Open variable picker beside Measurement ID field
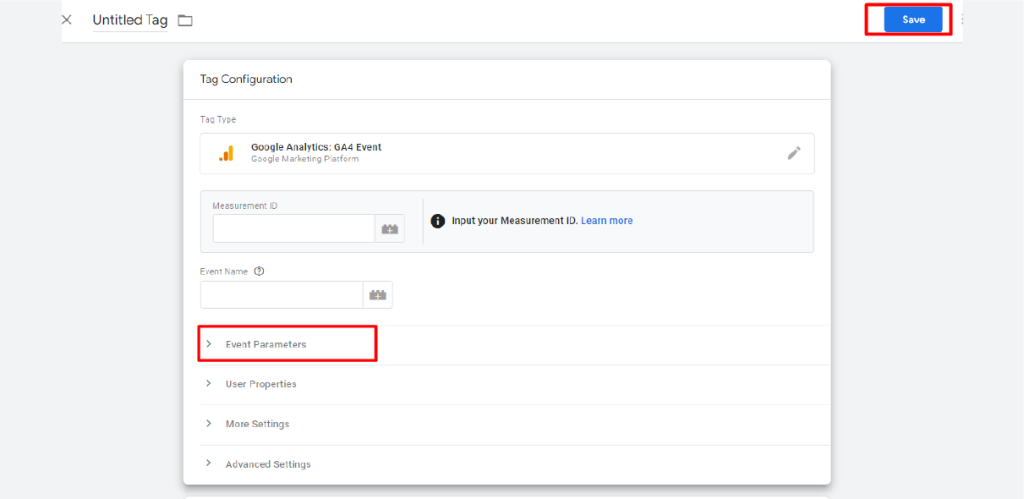The height and width of the screenshot is (499, 1024). point(390,229)
